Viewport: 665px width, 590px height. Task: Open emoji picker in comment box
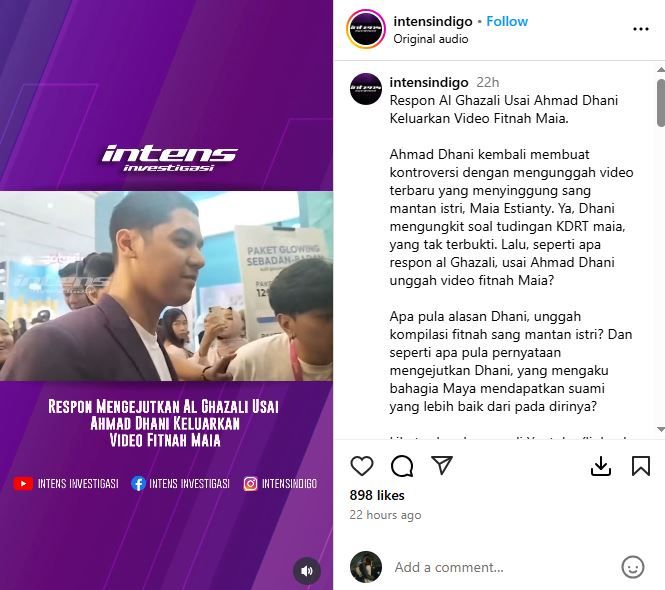point(632,567)
